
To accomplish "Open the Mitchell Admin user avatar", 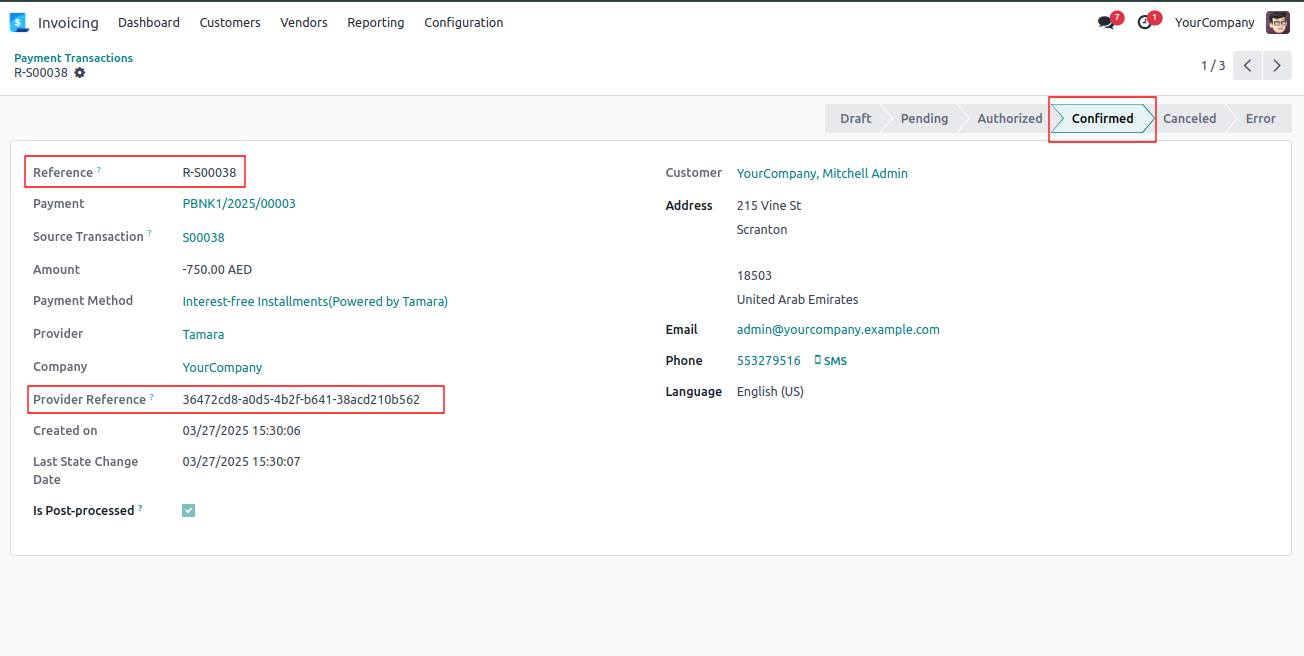I will click(1278, 22).
